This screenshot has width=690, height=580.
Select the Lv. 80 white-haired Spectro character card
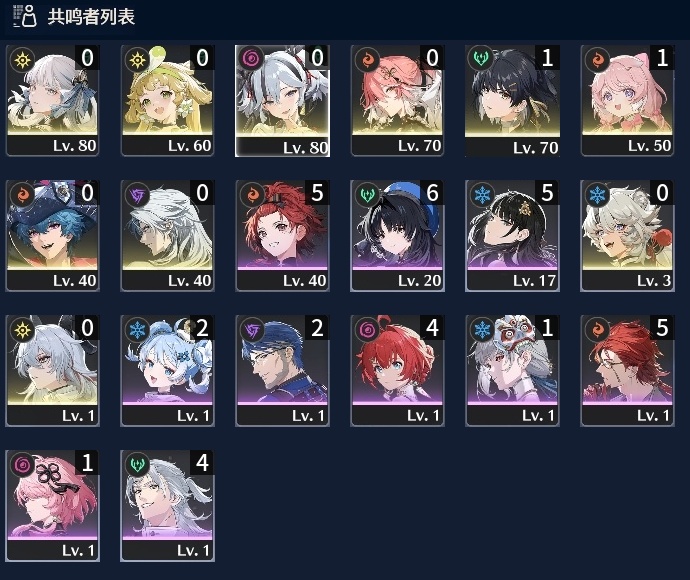pyautogui.click(x=52, y=100)
